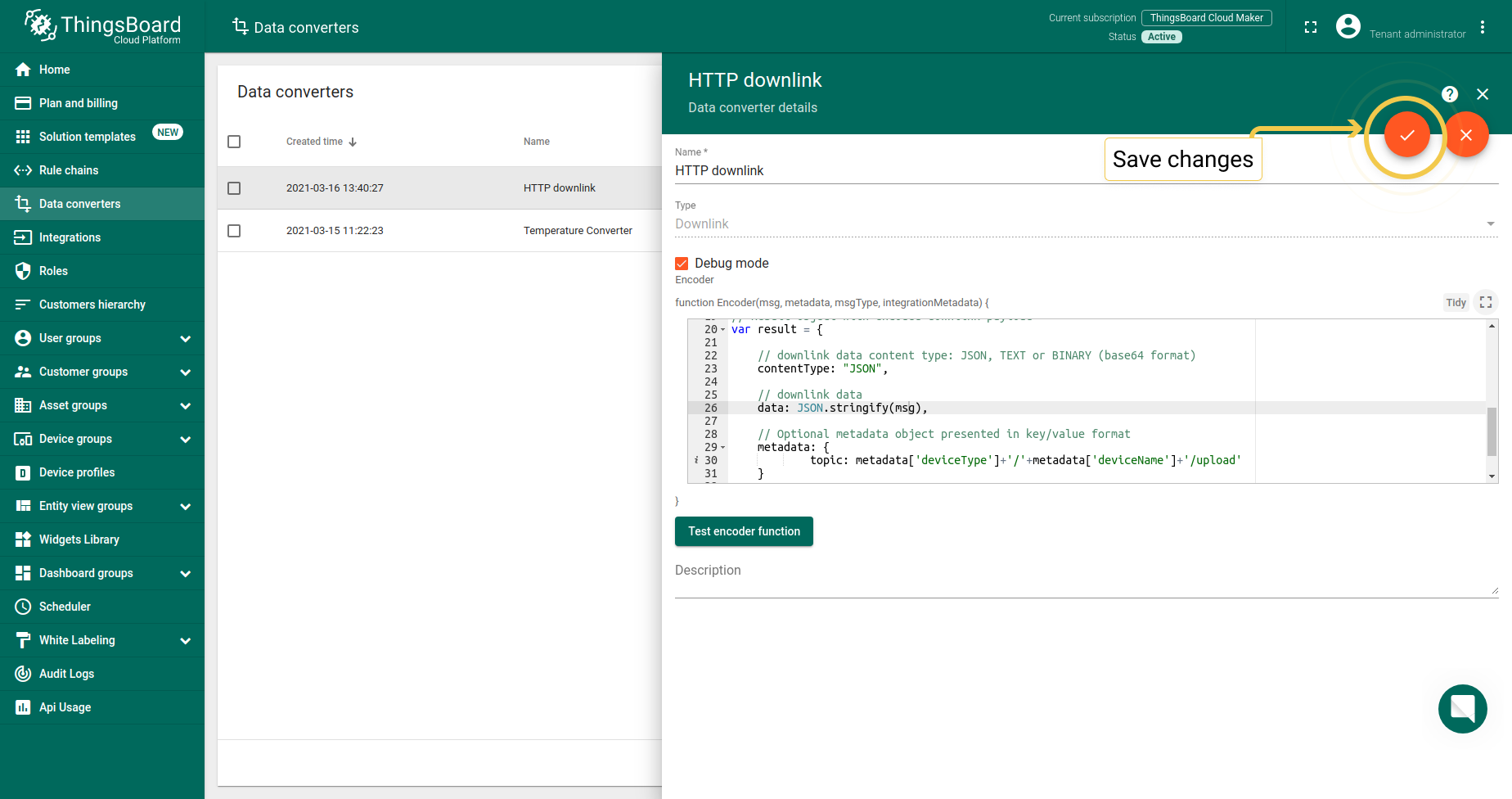Click the Device profiles icon

[23, 472]
